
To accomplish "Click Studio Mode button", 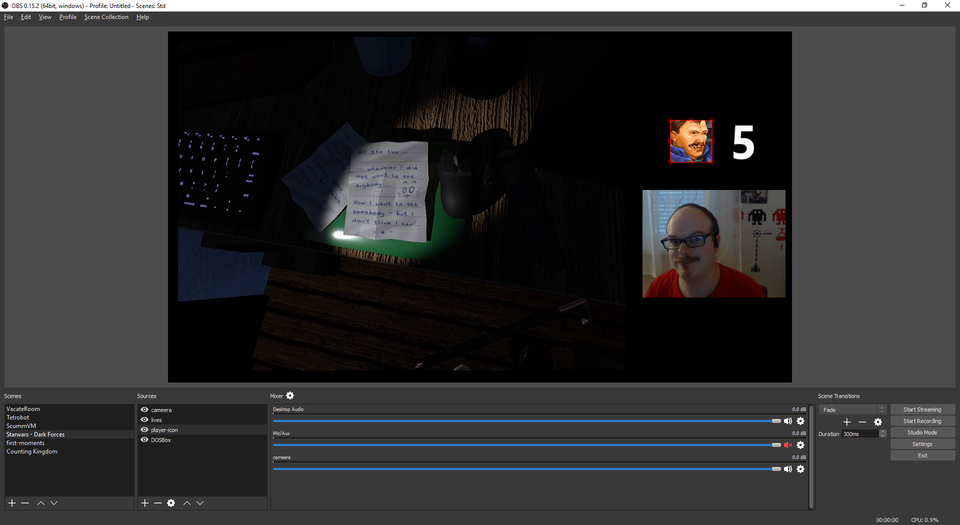I will [922, 433].
